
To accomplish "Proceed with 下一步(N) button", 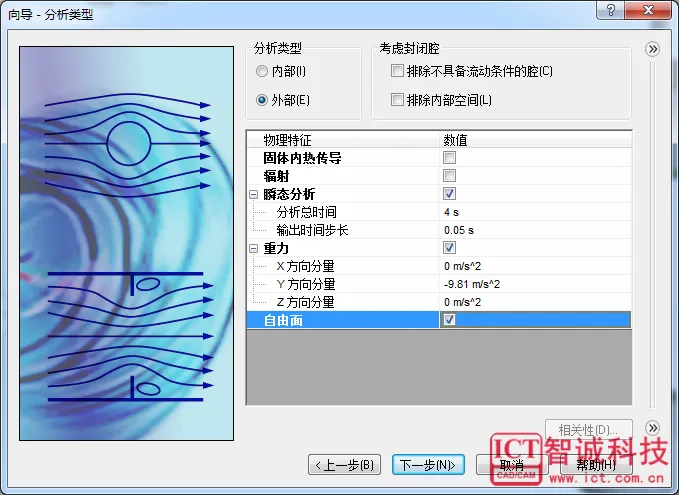I will click(x=428, y=465).
